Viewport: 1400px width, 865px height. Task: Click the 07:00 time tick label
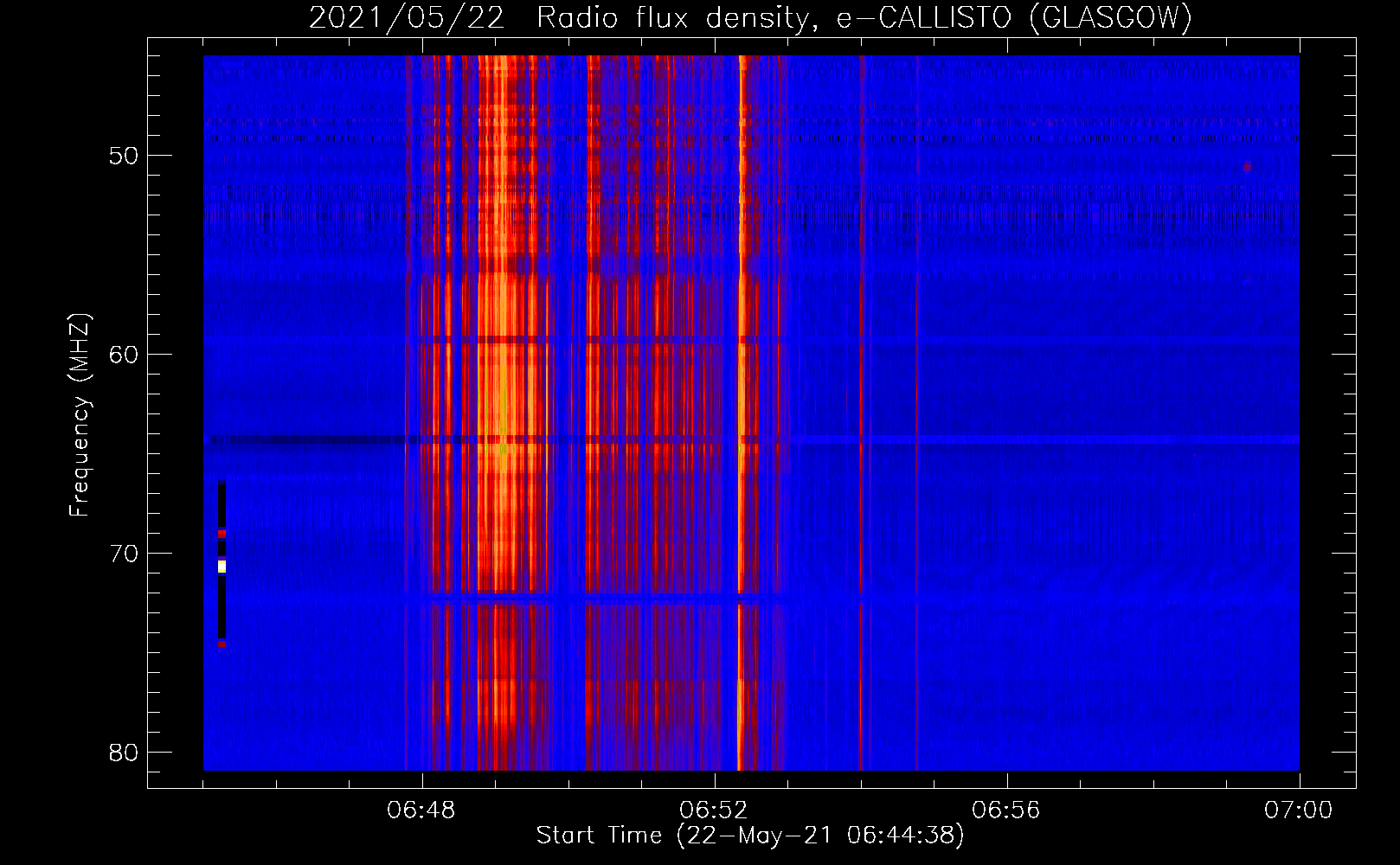click(1299, 811)
